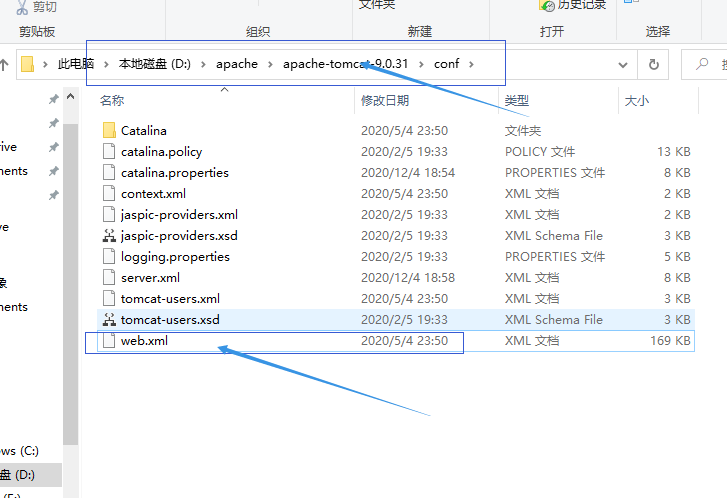Click tomcat-users.xml file icon
727x498 pixels.
(x=109, y=298)
